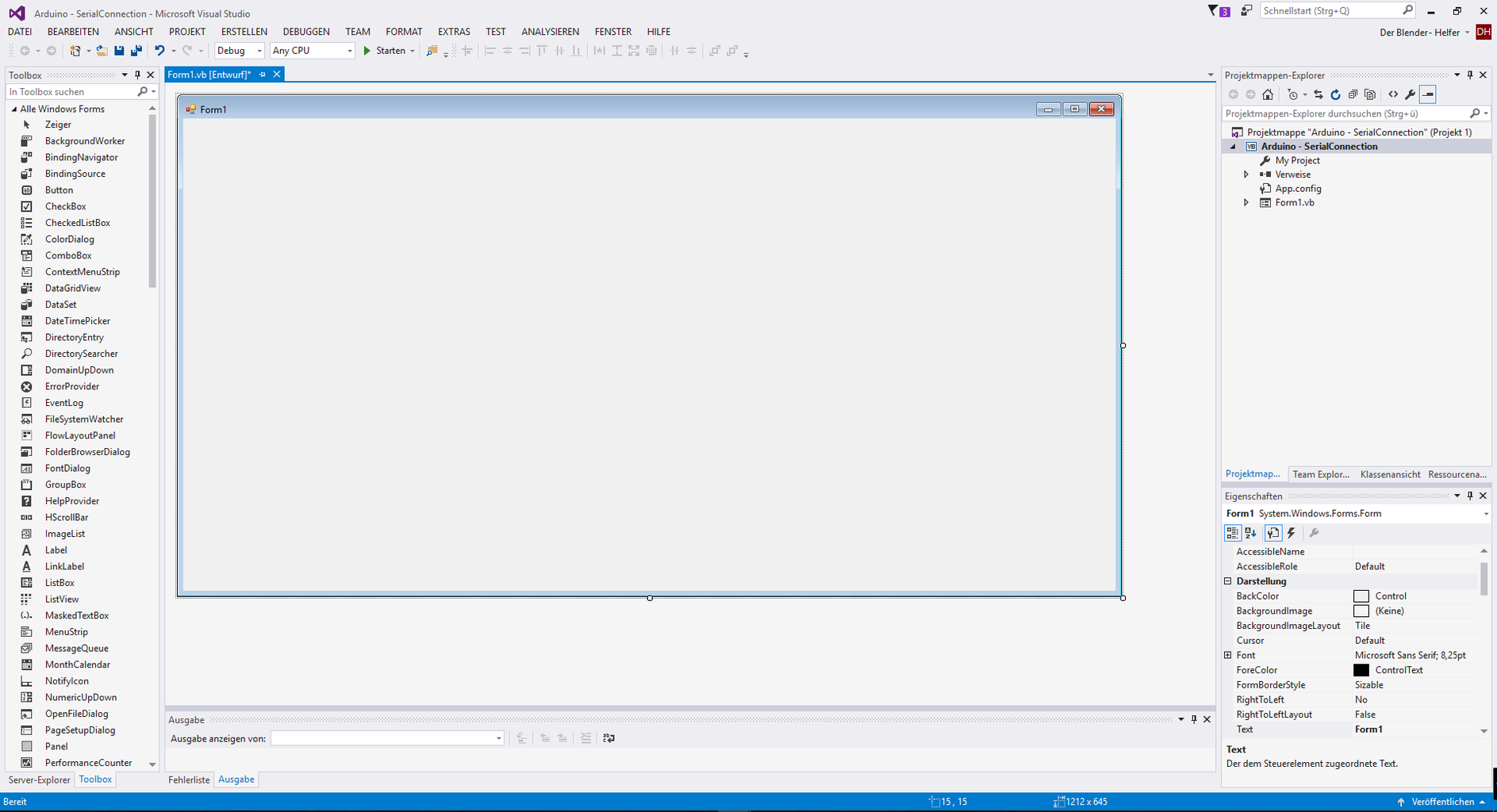Image resolution: width=1497 pixels, height=812 pixels.
Task: Switch Eigenschaften to alphabetical sorting
Action: [1250, 533]
